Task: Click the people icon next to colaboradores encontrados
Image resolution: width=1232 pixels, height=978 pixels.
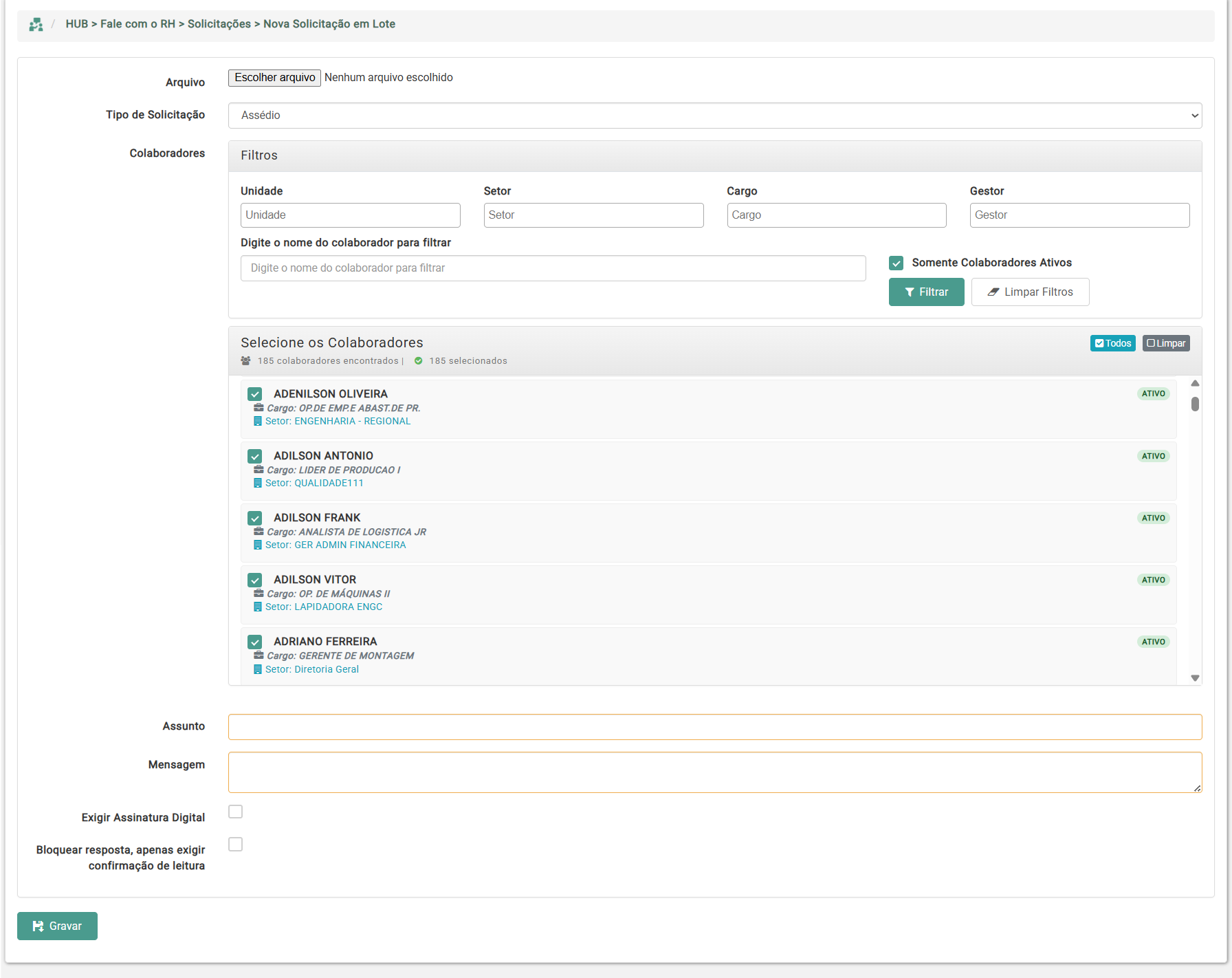Action: tap(245, 361)
